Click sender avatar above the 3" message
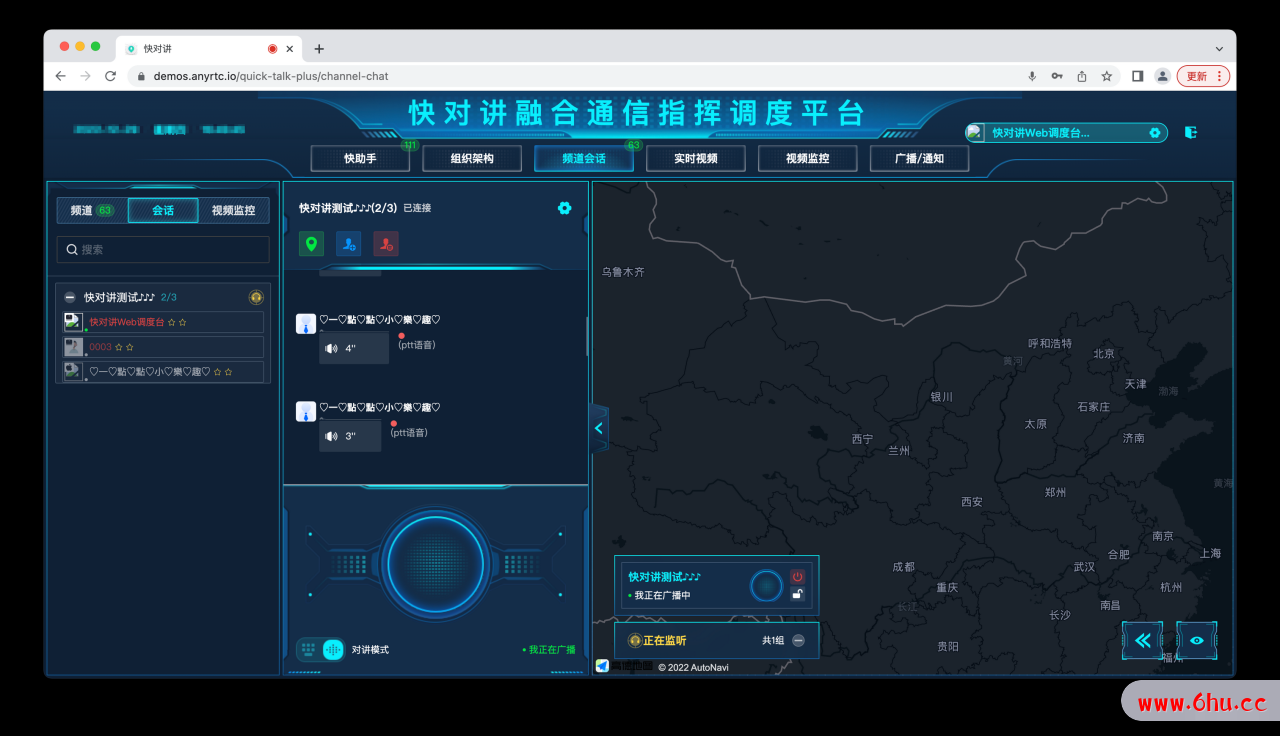The height and width of the screenshot is (736, 1280). [306, 411]
